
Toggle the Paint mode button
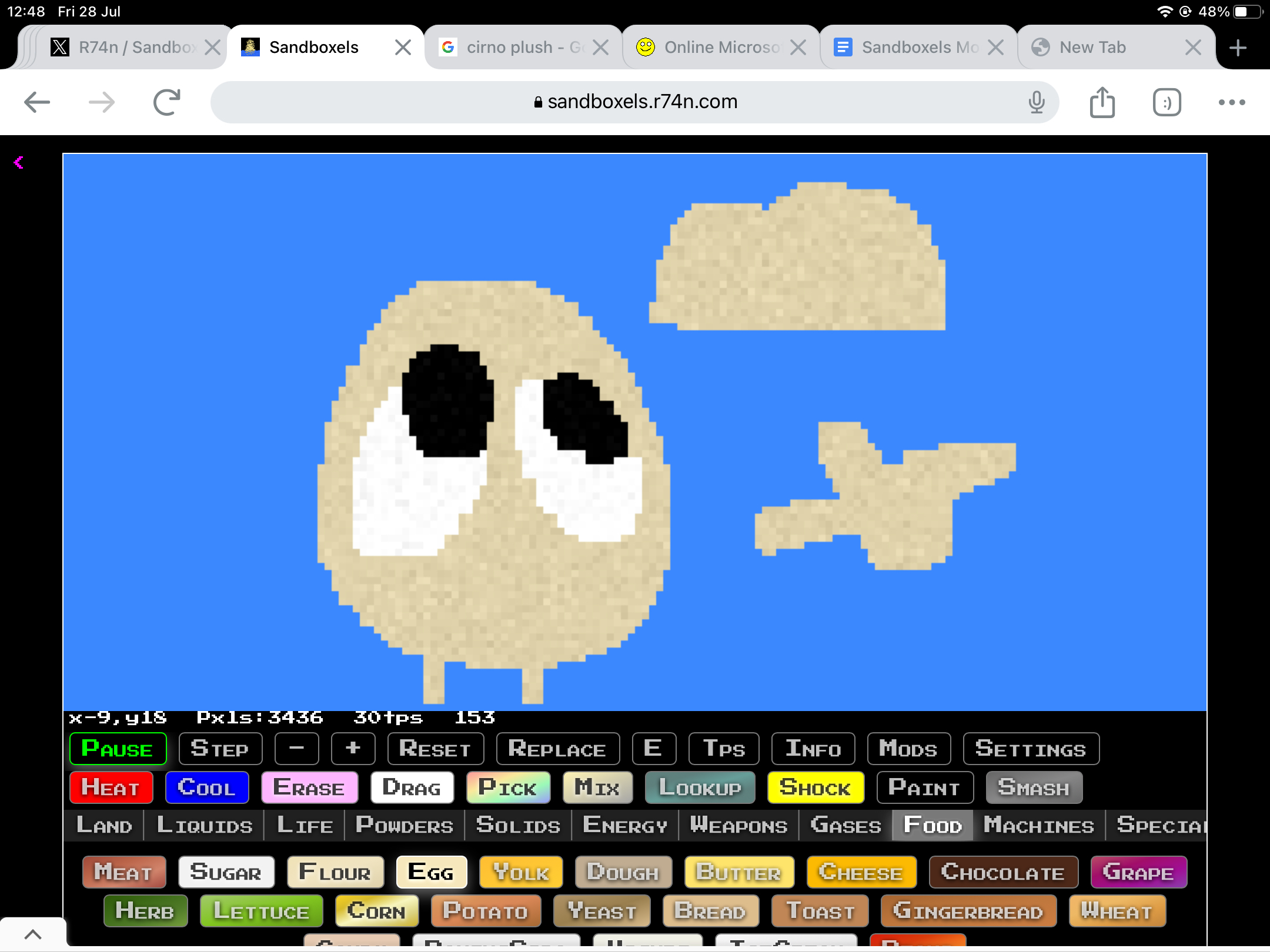pyautogui.click(x=924, y=787)
